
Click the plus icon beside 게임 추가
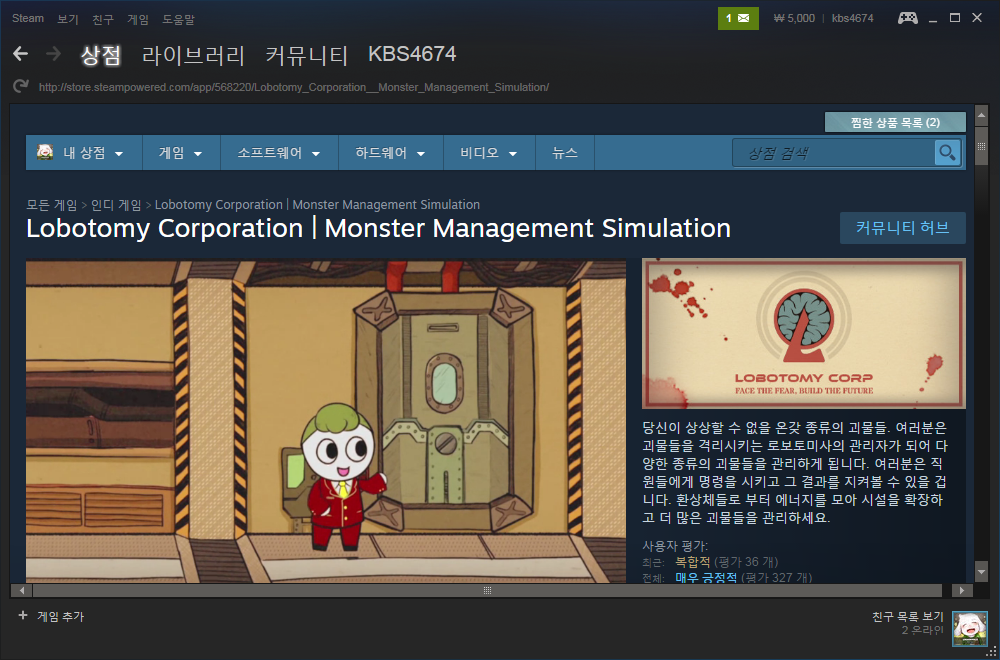click(x=23, y=615)
